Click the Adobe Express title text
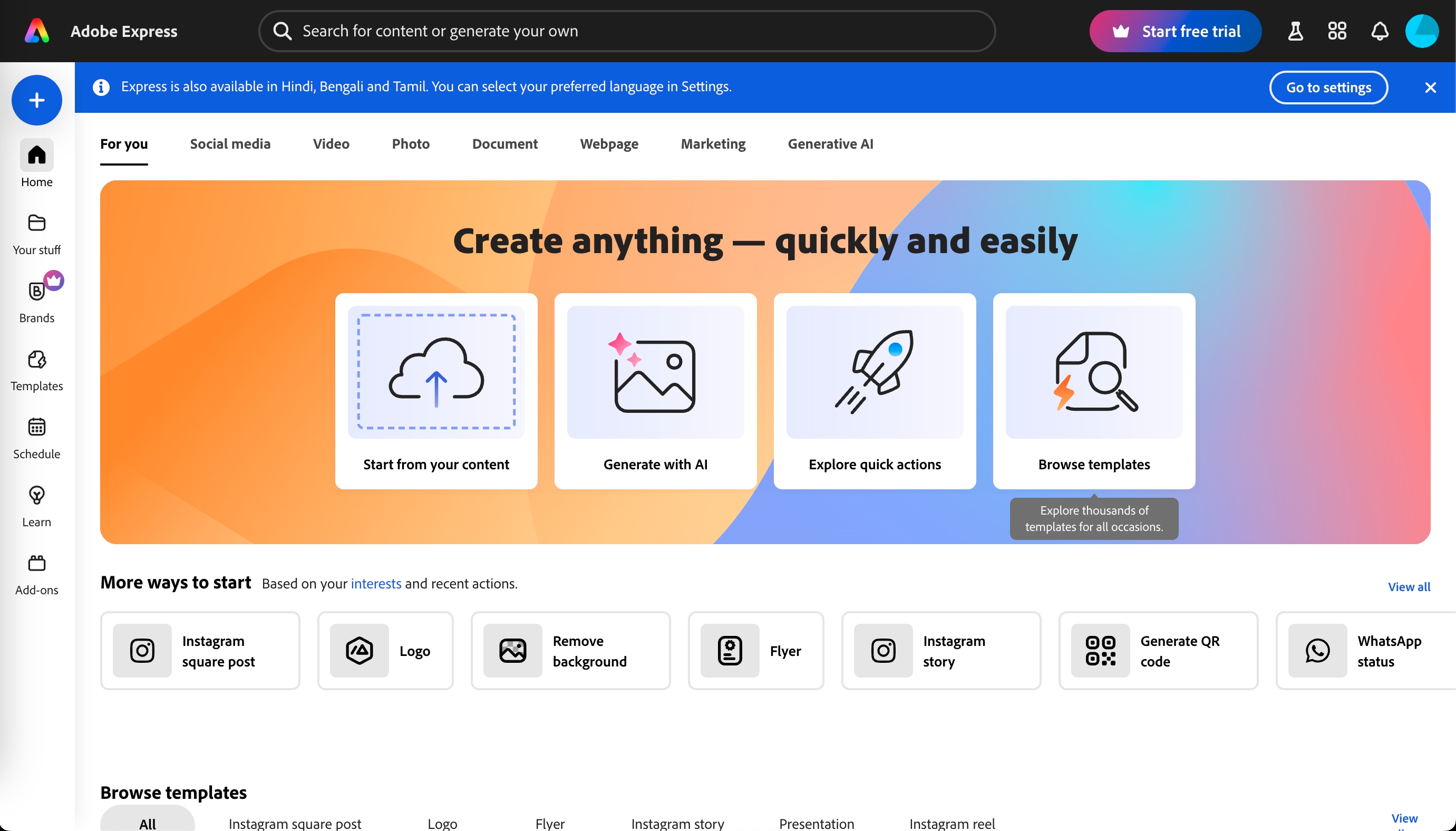The height and width of the screenshot is (831, 1456). 124,31
